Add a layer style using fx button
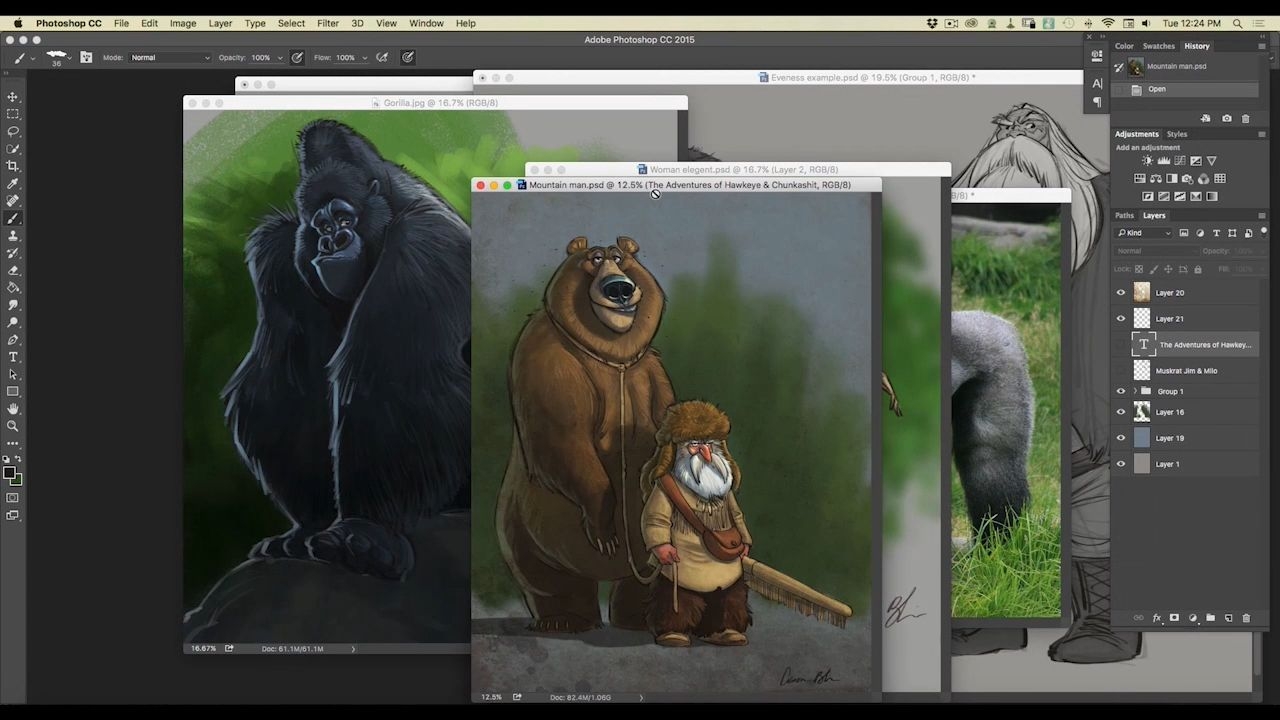Viewport: 1280px width, 720px height. coord(1157,618)
